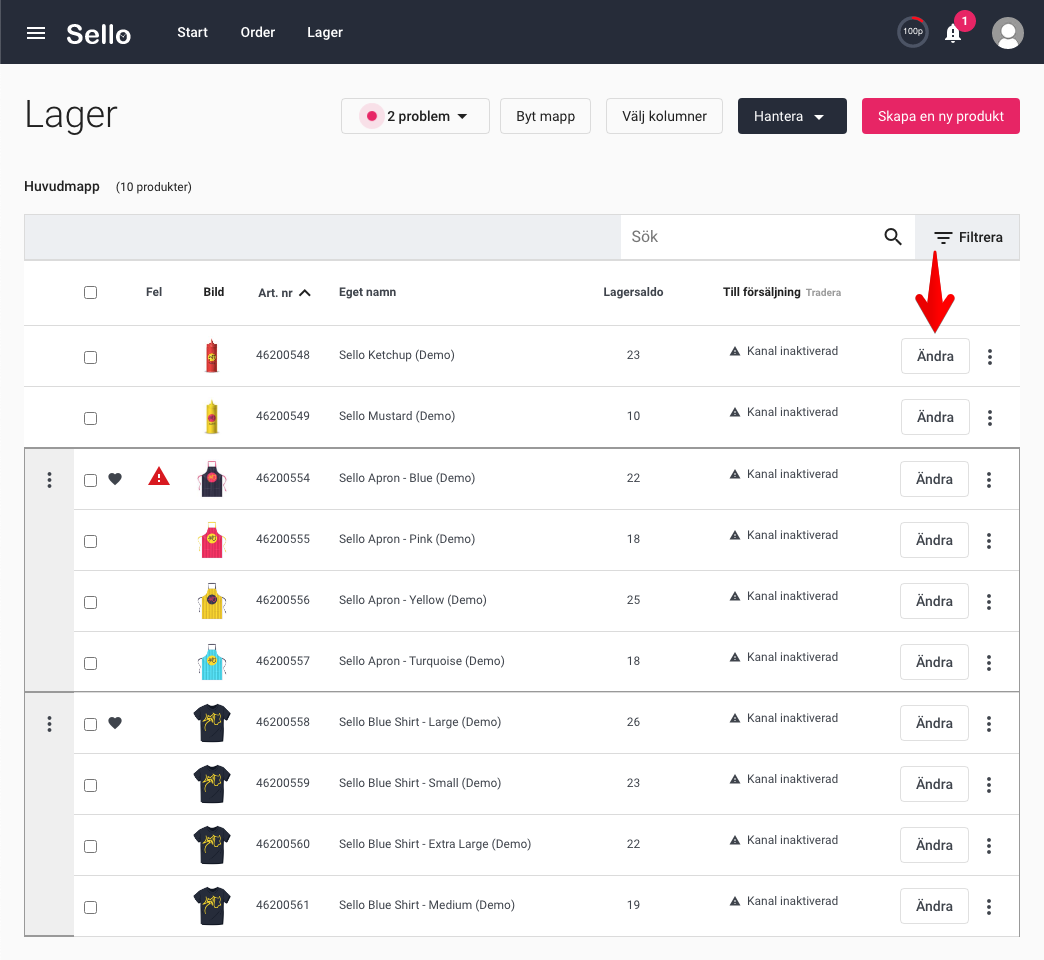Open the Sello Apron - Turquoise thumbnail

212,661
